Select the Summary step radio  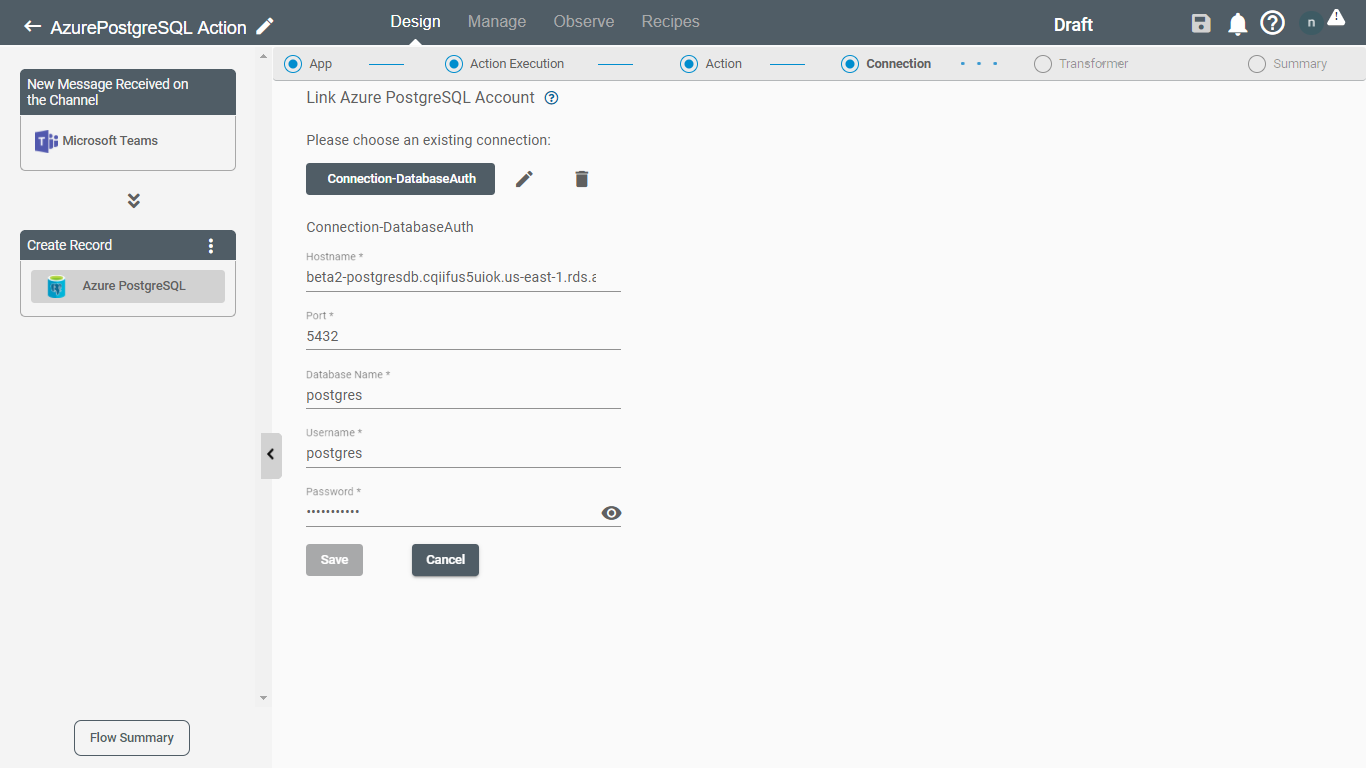click(x=1257, y=64)
